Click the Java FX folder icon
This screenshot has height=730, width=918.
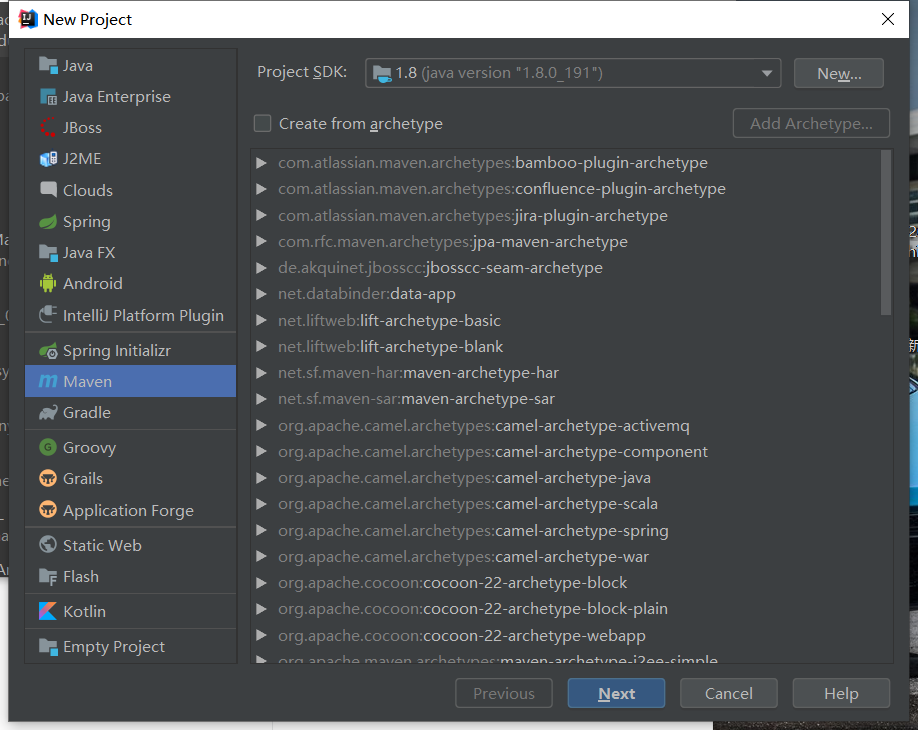coord(48,252)
